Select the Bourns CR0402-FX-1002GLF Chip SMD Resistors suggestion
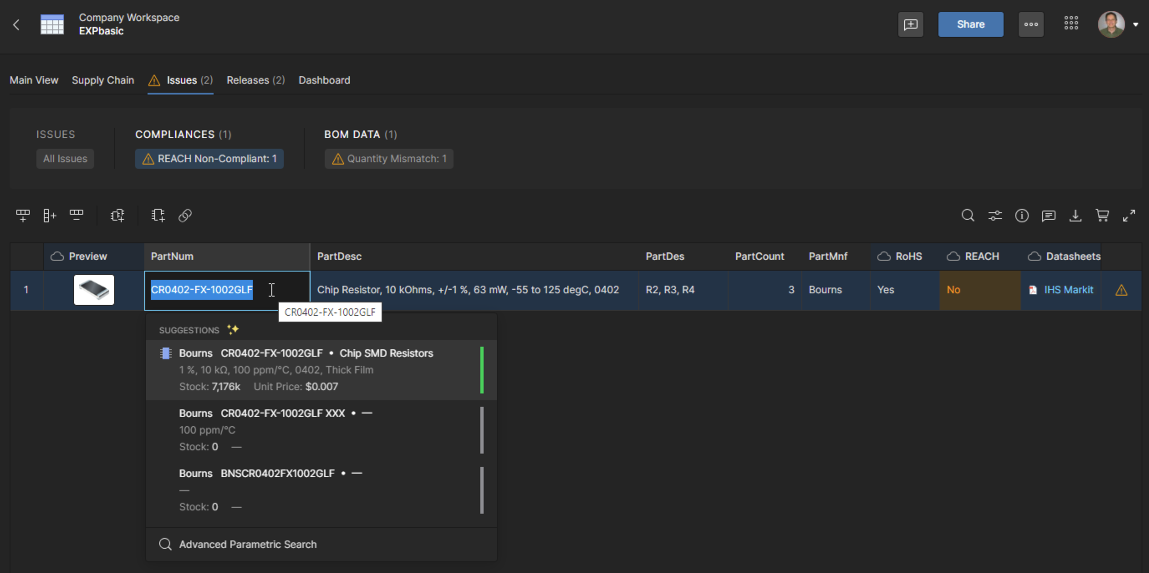Viewport: 1149px width, 573px height. click(x=320, y=369)
